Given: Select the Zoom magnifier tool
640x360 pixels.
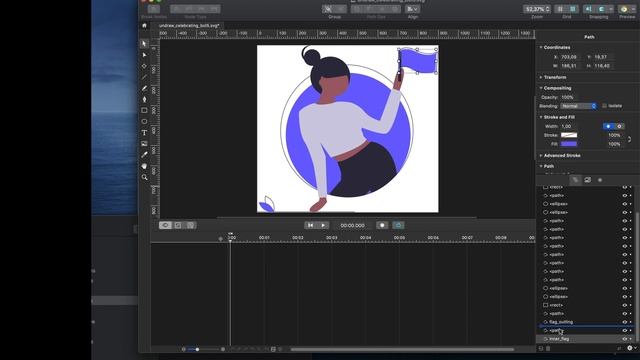Looking at the screenshot, I should coord(144,177).
